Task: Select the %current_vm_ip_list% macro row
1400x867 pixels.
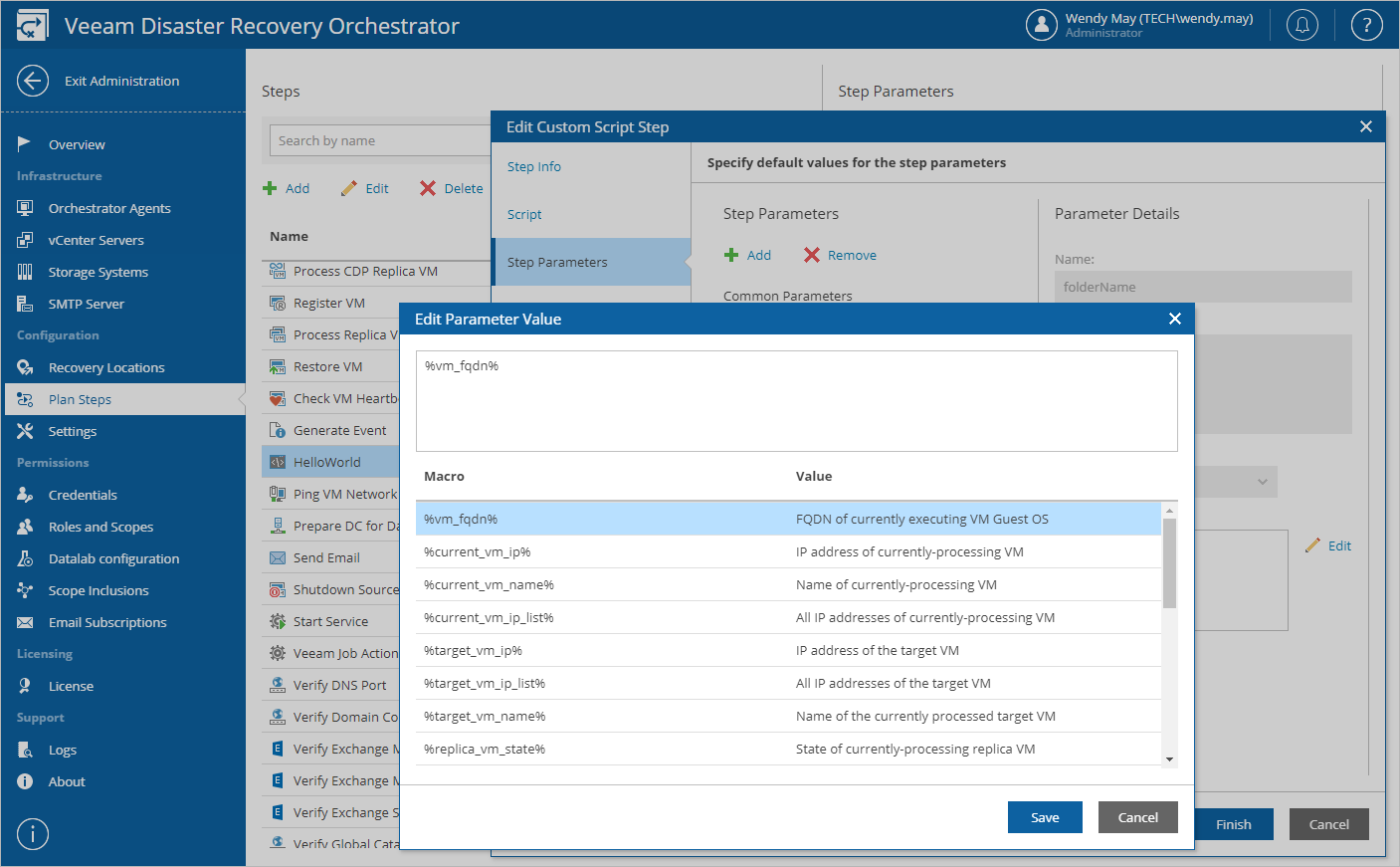Action: pos(788,617)
